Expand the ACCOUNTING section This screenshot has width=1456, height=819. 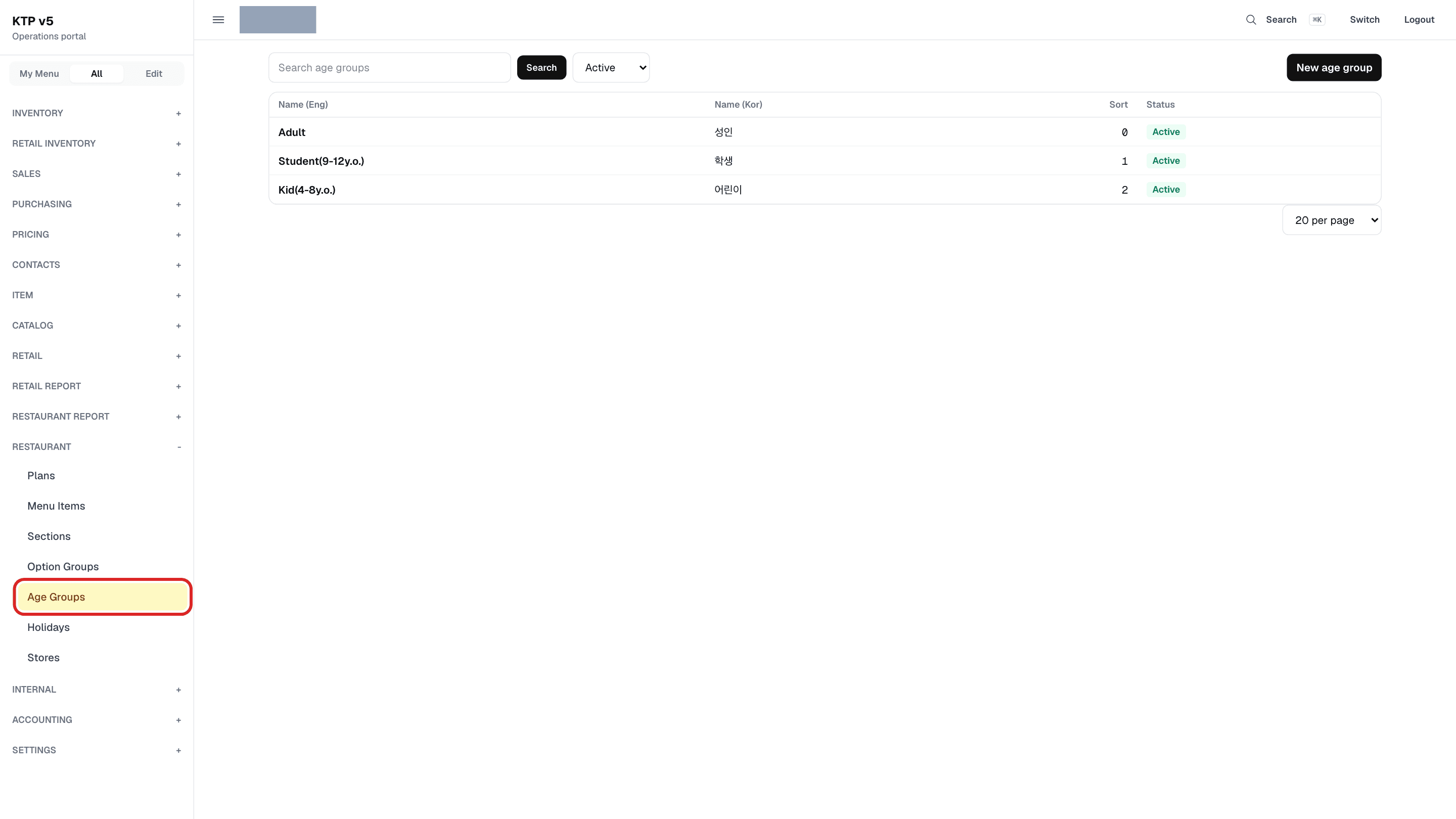97,720
